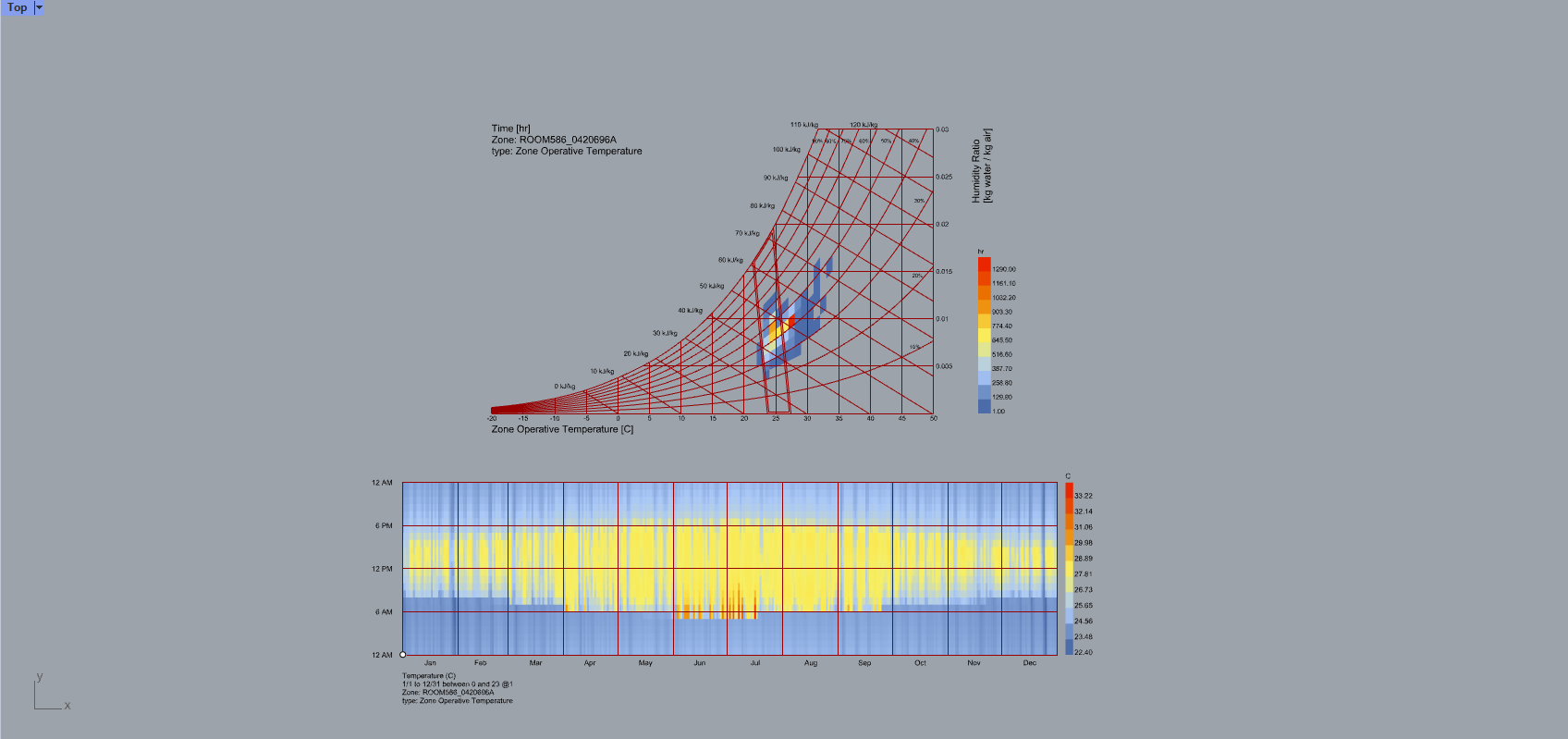Image resolution: width=1568 pixels, height=739 pixels.
Task: Select the '25' temperature axis tick label
Action: (776, 419)
